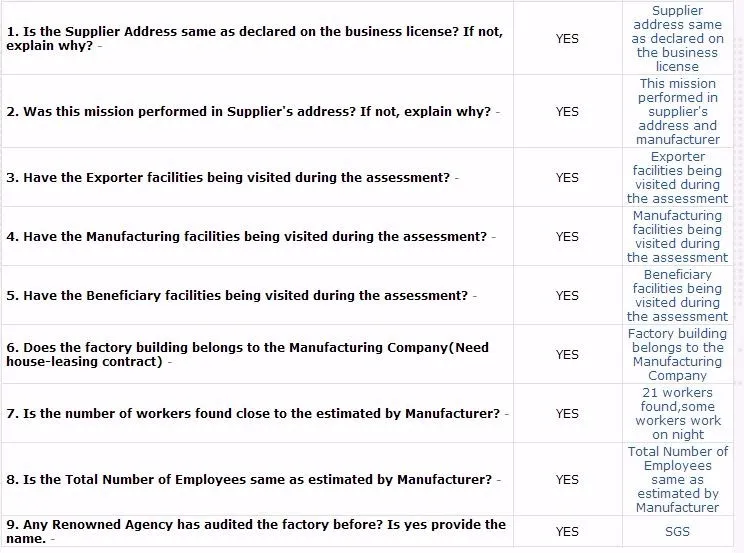Click the SGS agency name cell
This screenshot has width=744, height=553.
(677, 532)
